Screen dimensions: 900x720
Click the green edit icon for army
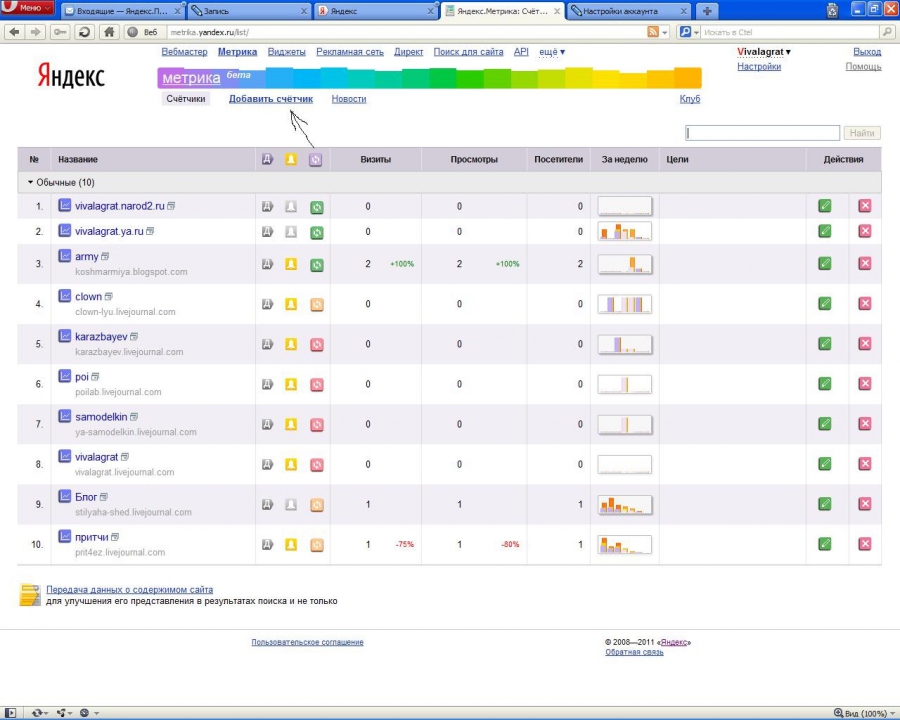825,264
